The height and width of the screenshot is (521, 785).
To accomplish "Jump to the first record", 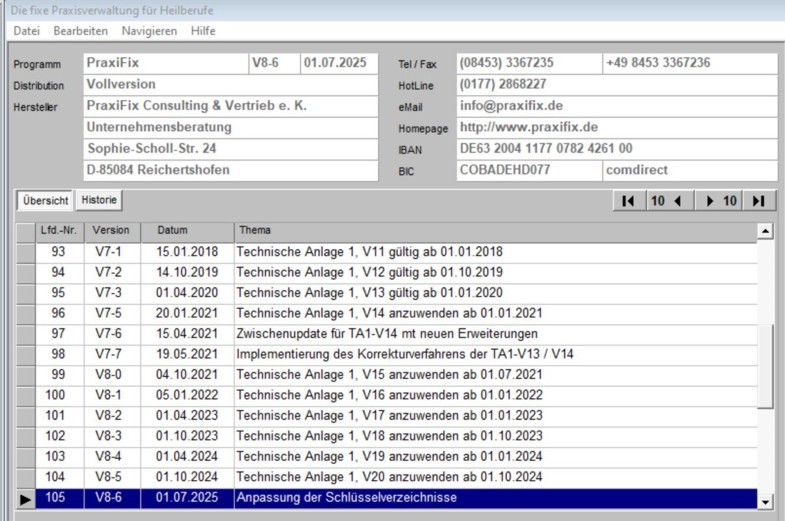I will pos(628,201).
